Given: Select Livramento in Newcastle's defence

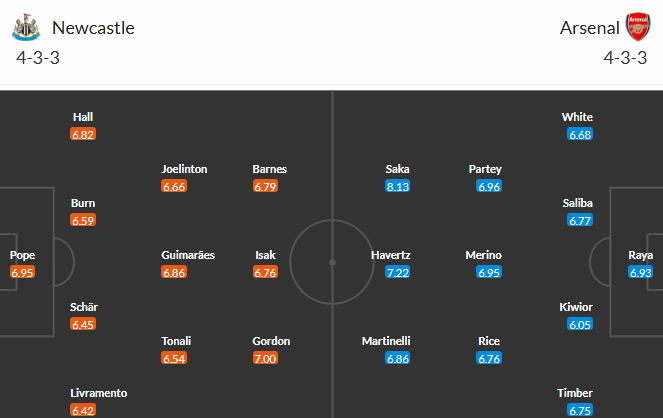Looking at the screenshot, I should [x=99, y=393].
